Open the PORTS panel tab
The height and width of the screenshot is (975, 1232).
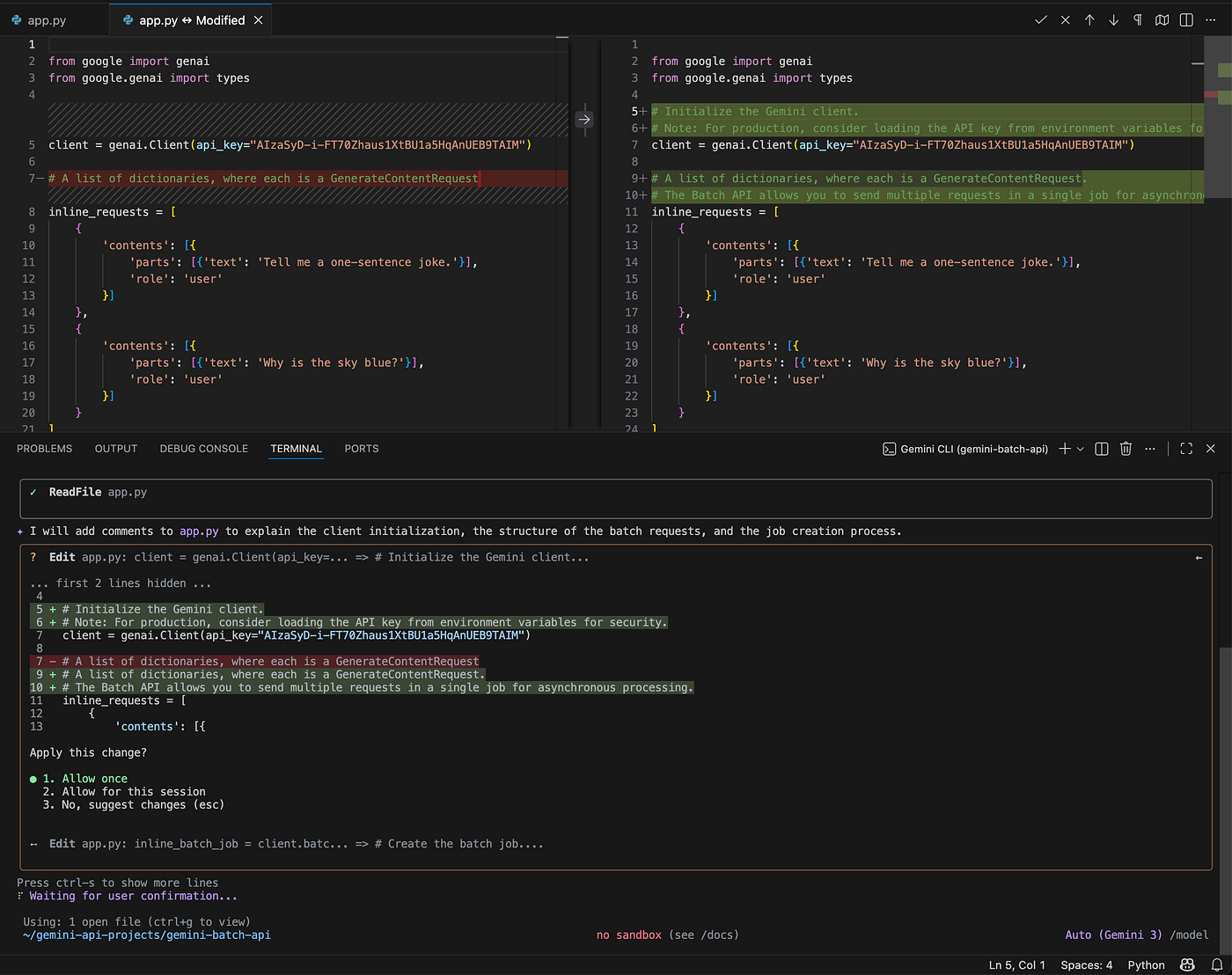(362, 449)
